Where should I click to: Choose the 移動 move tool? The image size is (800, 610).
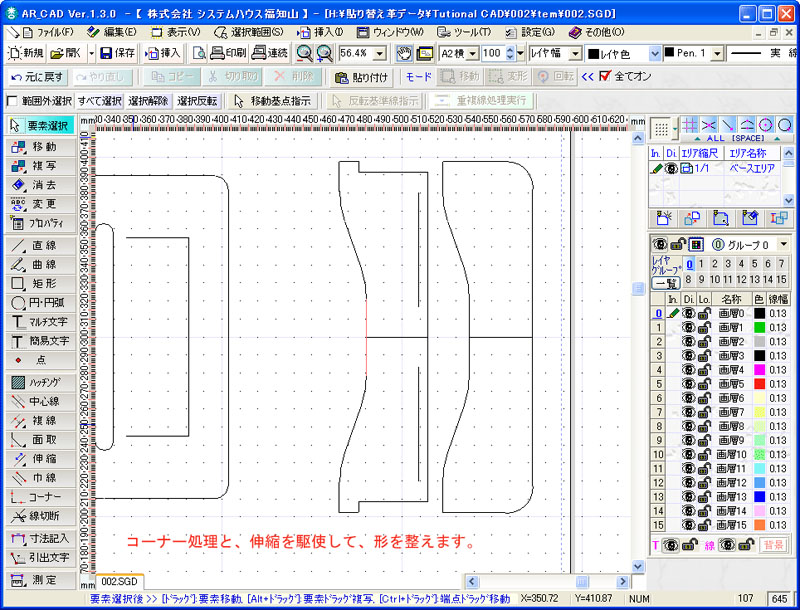pos(41,147)
